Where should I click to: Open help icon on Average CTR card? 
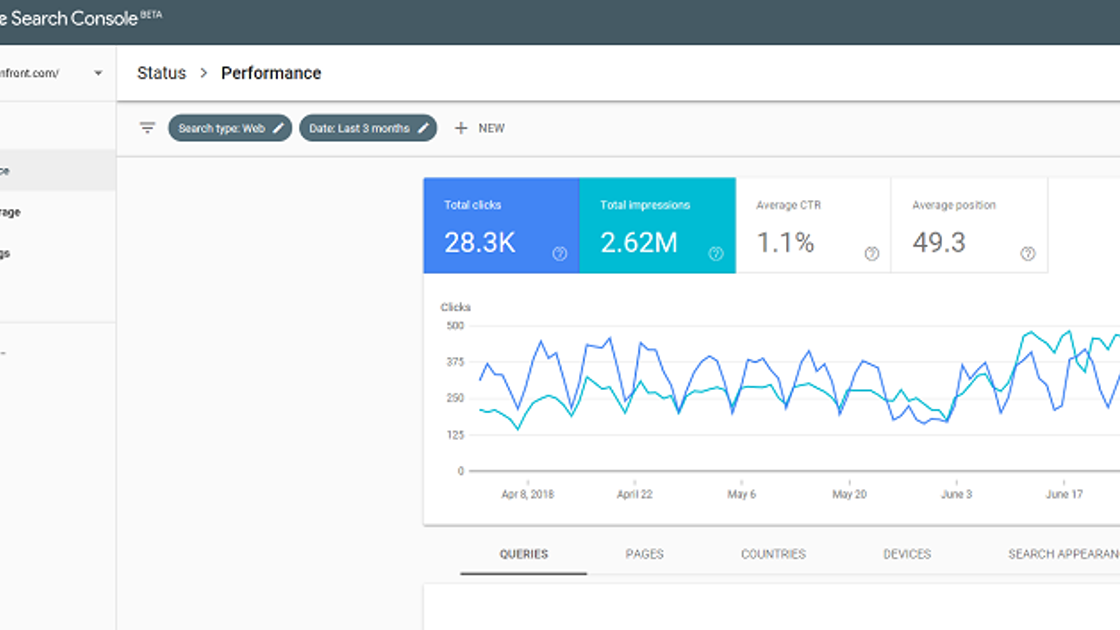871,254
